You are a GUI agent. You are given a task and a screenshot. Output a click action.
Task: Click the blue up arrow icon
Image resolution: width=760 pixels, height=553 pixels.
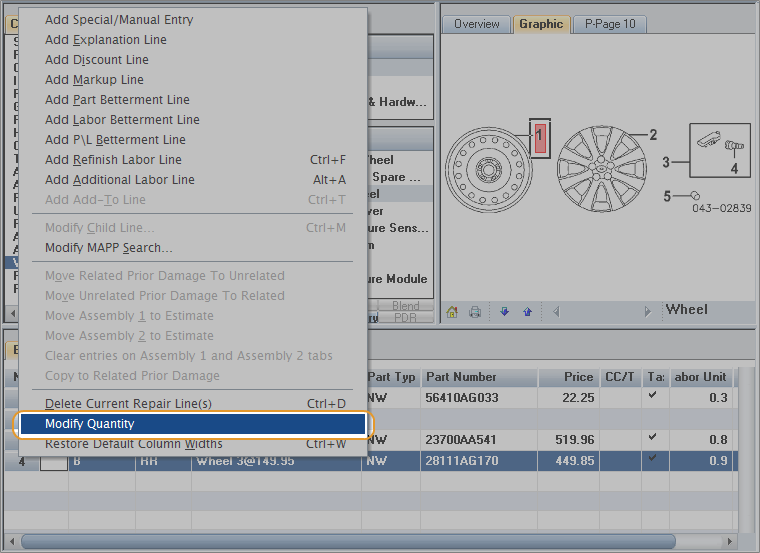[527, 312]
